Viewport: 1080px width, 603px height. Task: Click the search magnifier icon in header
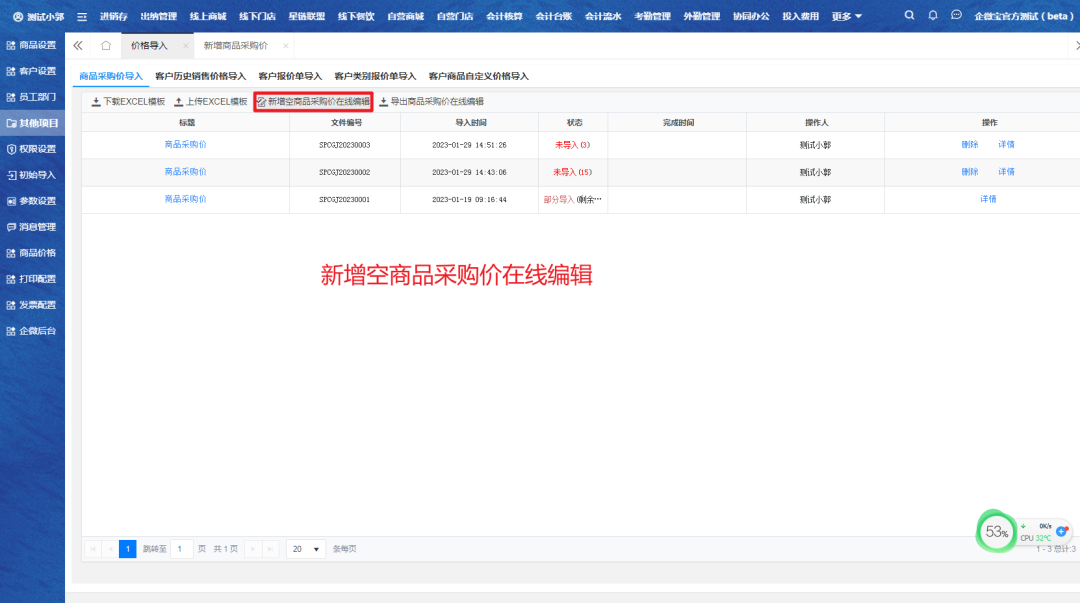tap(908, 16)
